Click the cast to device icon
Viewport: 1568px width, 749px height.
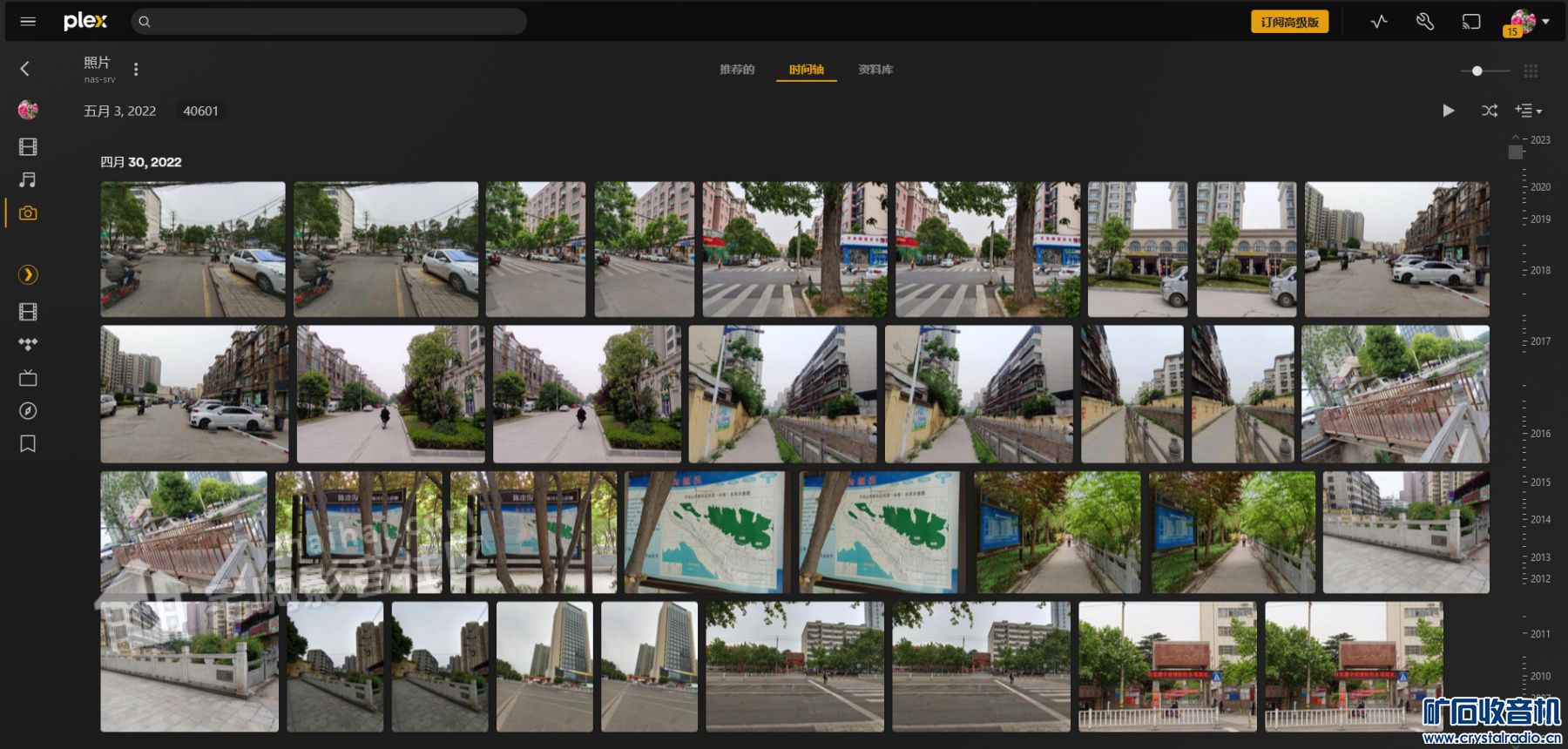1471,22
